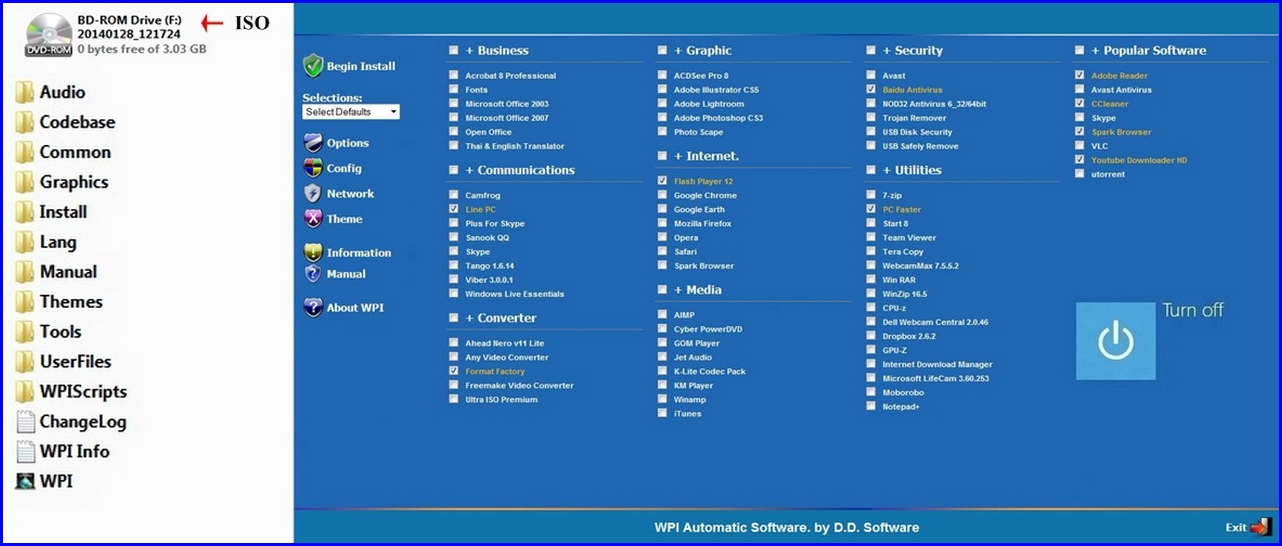Screen dimensions: 1282x546
Task: Open Manual using its sidebar icon
Action: (x=313, y=274)
